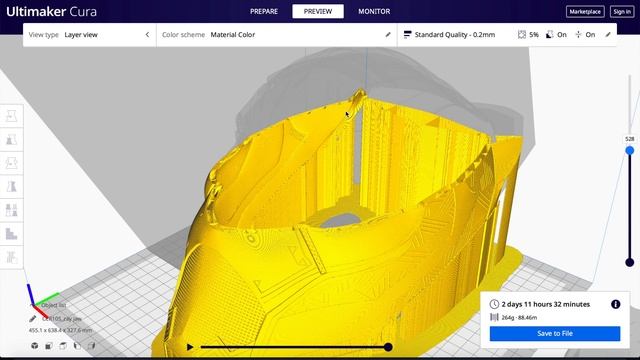The height and width of the screenshot is (360, 640).
Task: Click the '5%' infill value
Action: (534, 35)
